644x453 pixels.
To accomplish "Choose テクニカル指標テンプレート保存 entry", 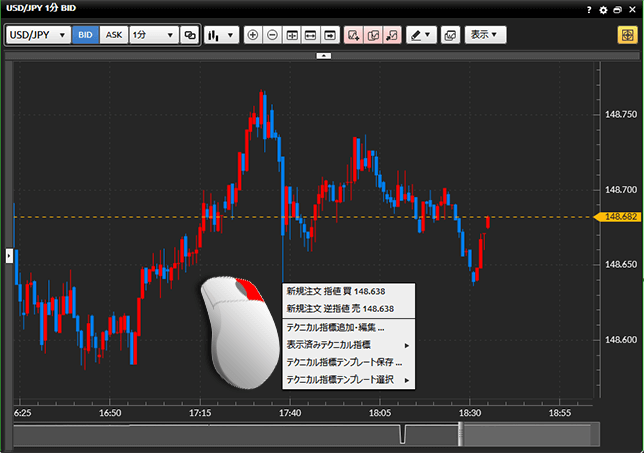I will [349, 362].
